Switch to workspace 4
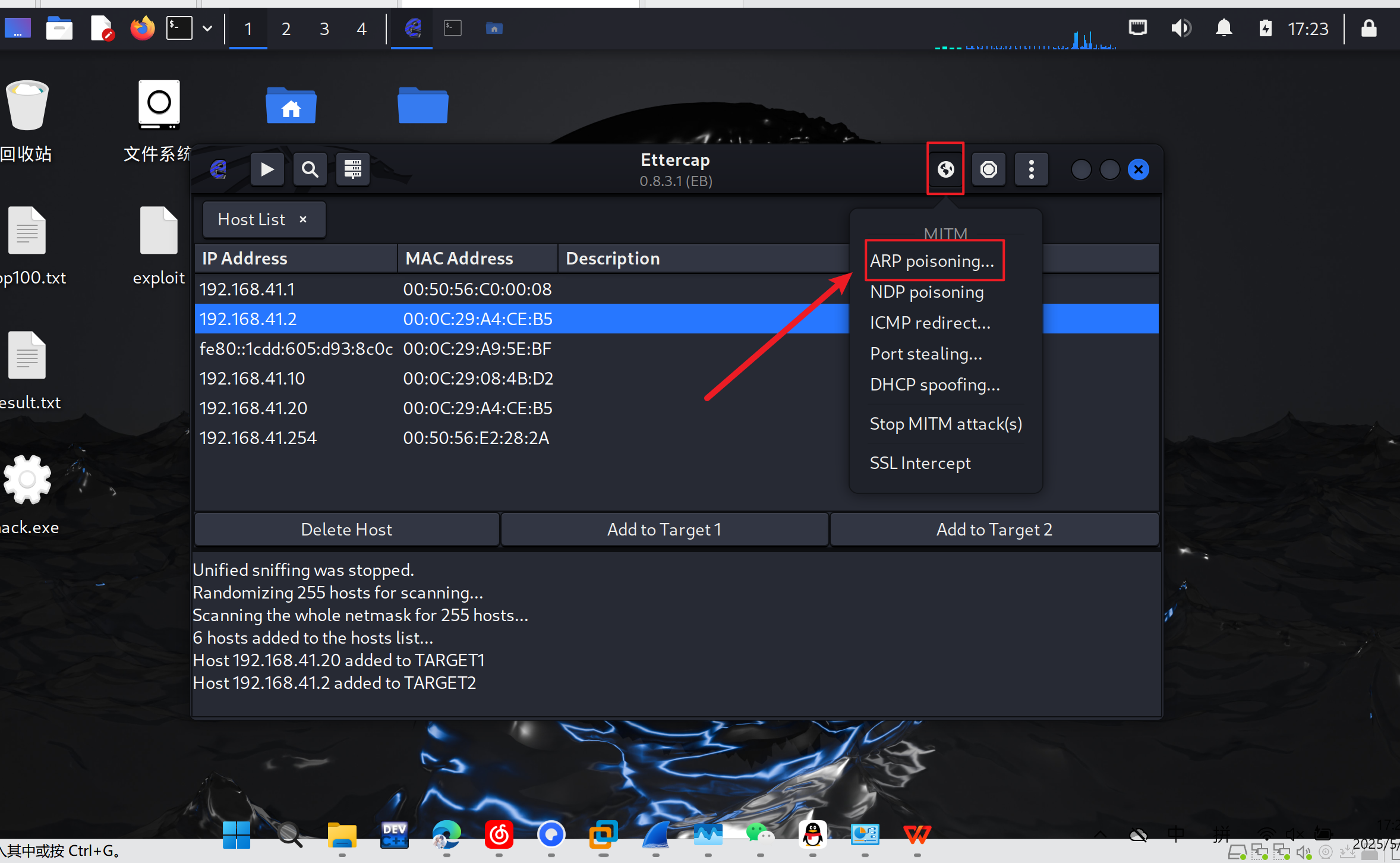The height and width of the screenshot is (863, 1400). click(x=361, y=29)
